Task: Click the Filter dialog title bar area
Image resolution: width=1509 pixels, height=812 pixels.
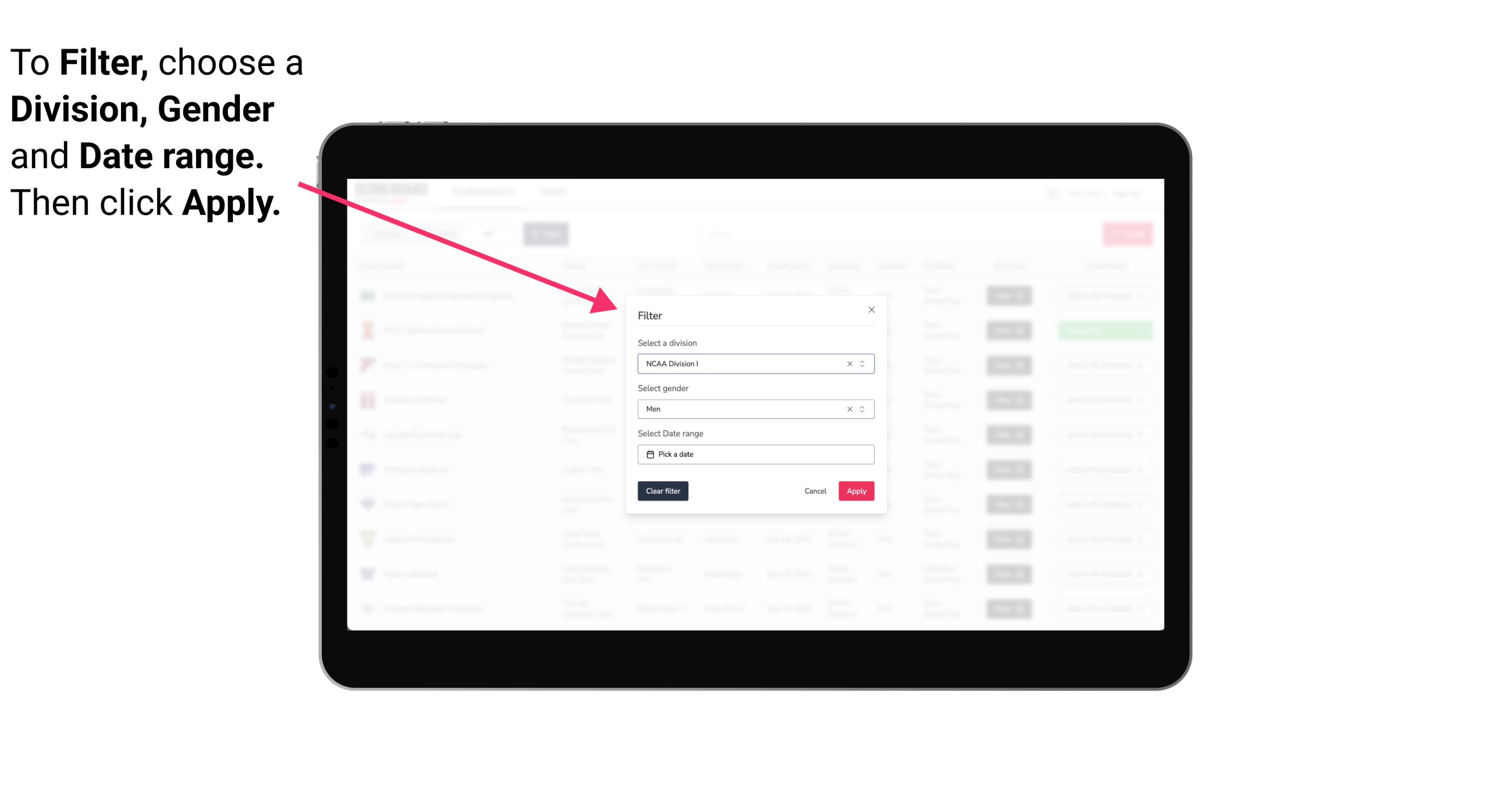Action: [755, 314]
